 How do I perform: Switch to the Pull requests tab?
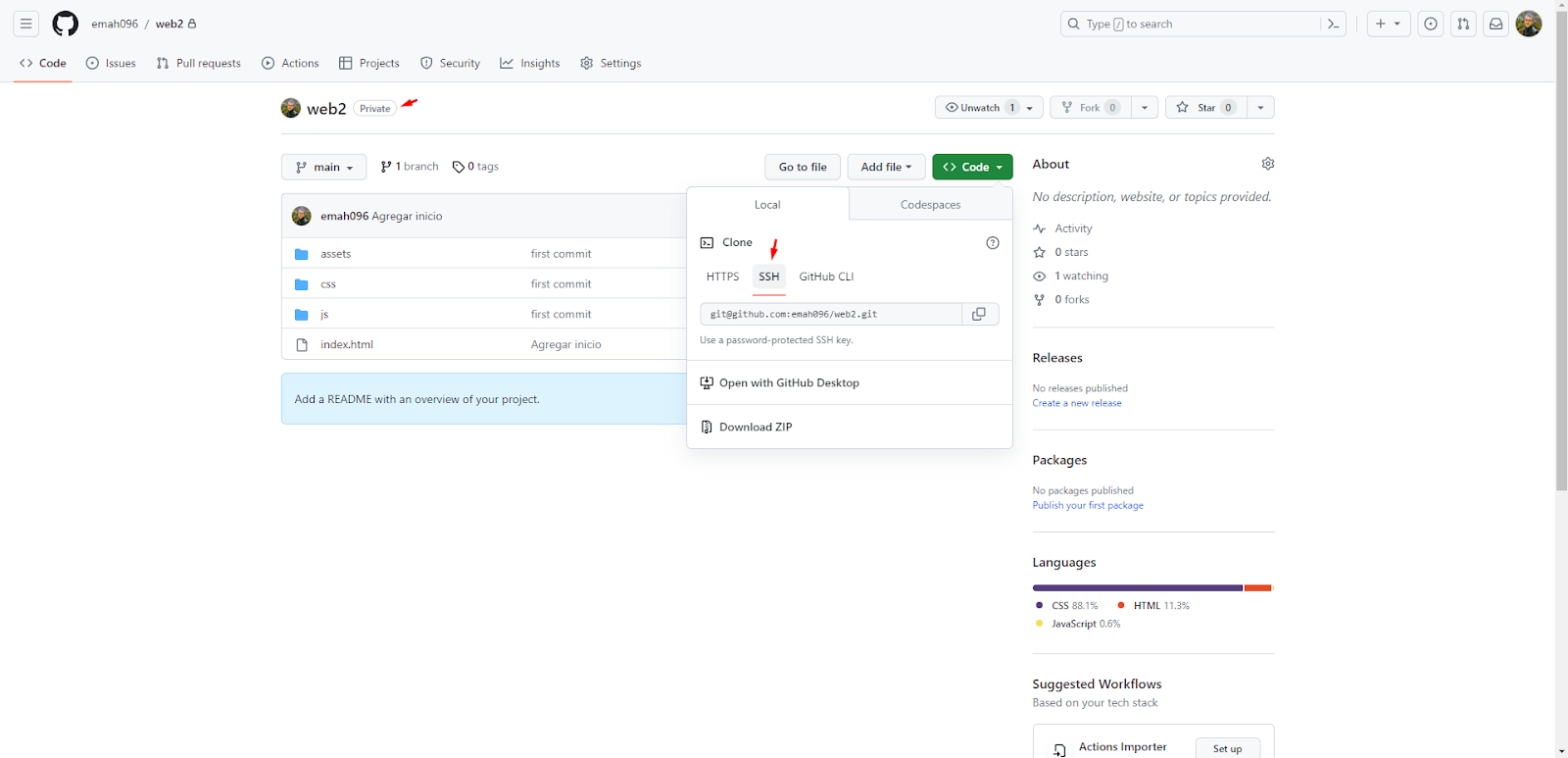(199, 63)
